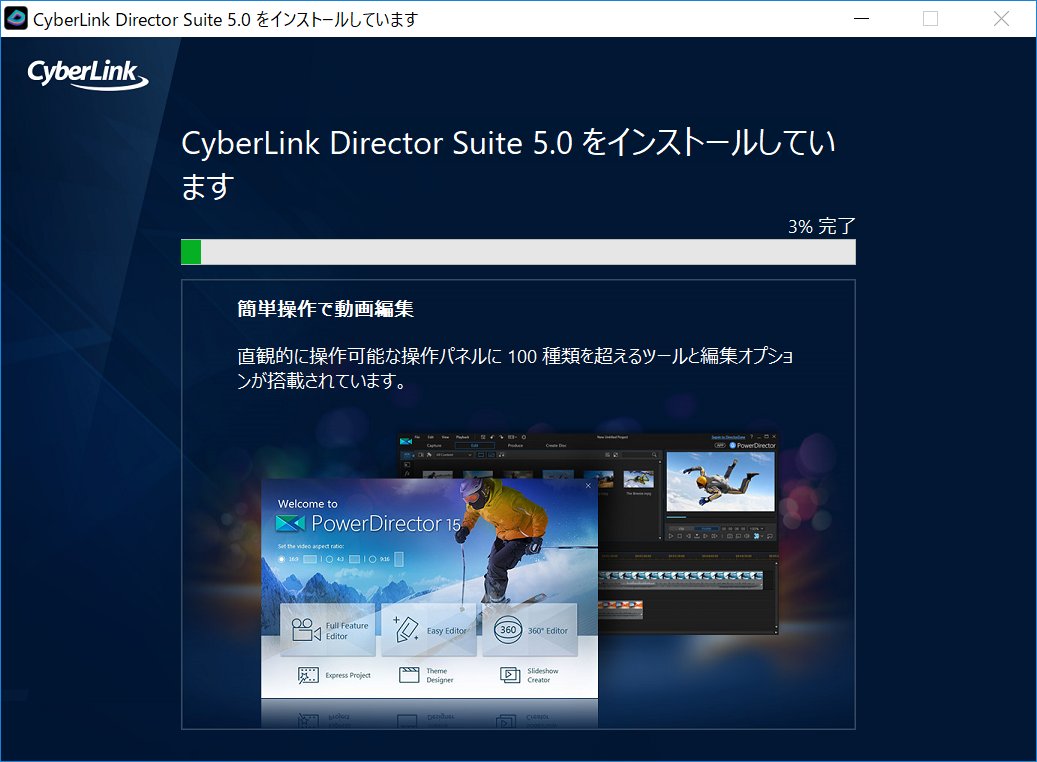Minimize the installer window

coord(861,19)
